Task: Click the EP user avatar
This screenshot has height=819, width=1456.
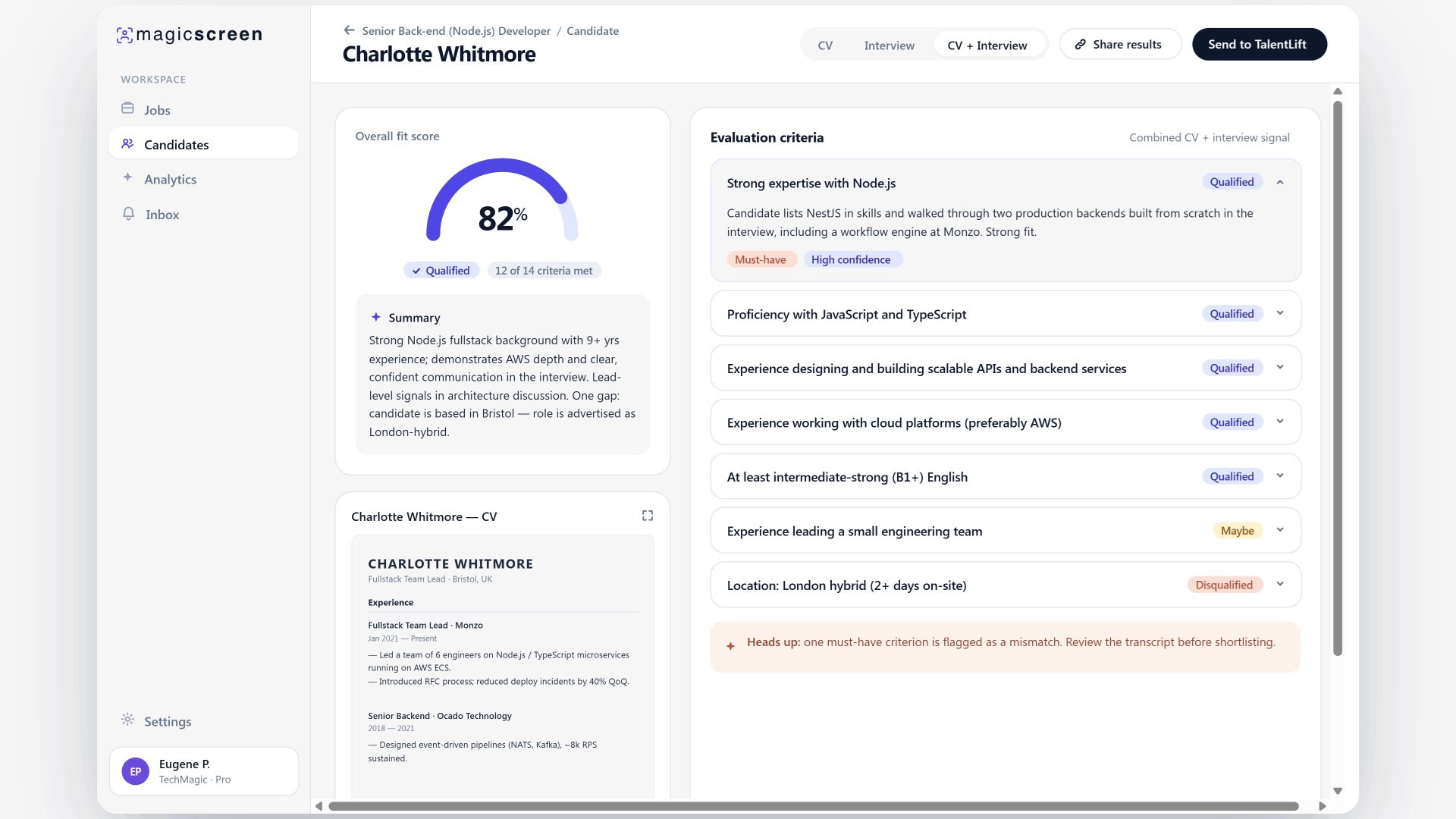Action: point(136,771)
